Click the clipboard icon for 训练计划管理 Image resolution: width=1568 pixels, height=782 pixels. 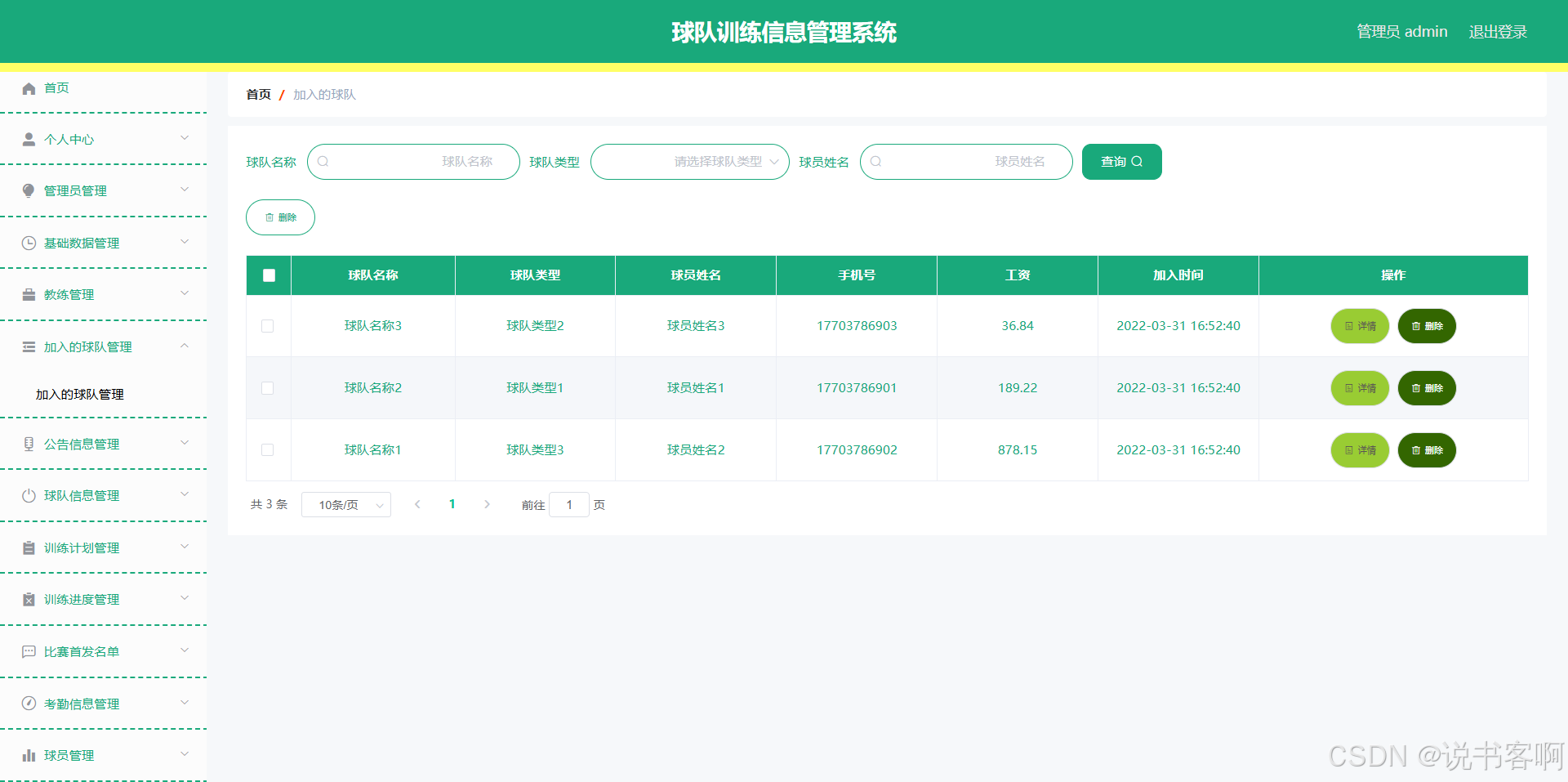pos(29,547)
